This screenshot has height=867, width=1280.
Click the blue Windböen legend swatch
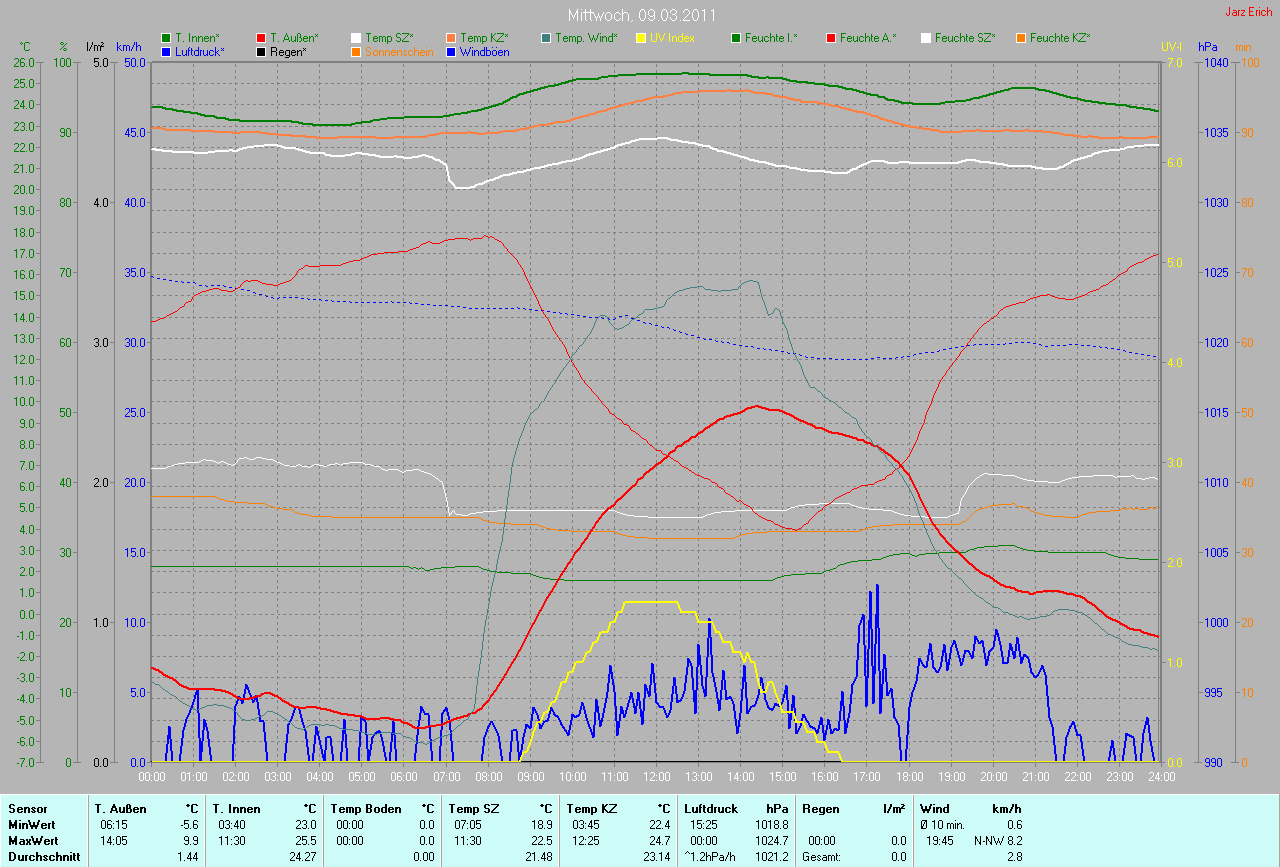point(451,51)
